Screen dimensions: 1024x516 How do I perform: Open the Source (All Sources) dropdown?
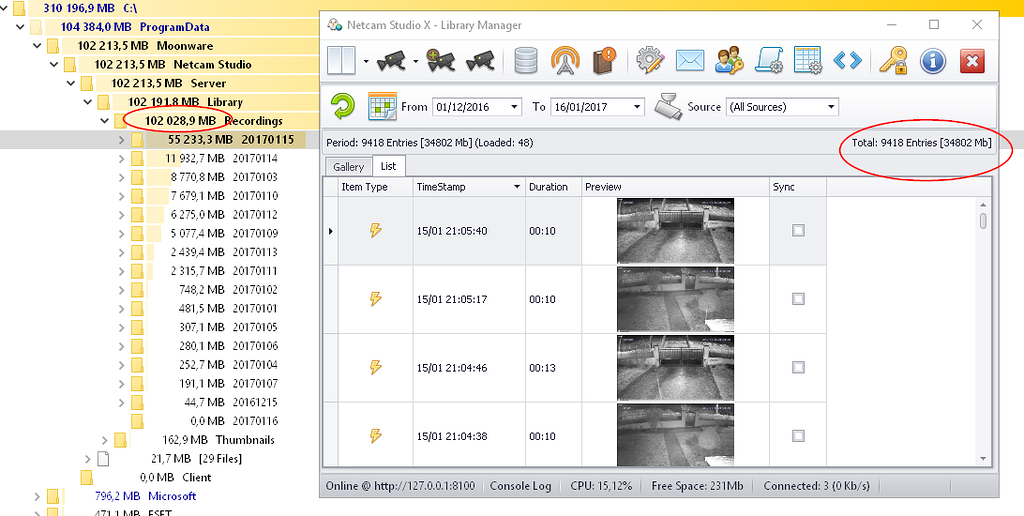tap(830, 107)
